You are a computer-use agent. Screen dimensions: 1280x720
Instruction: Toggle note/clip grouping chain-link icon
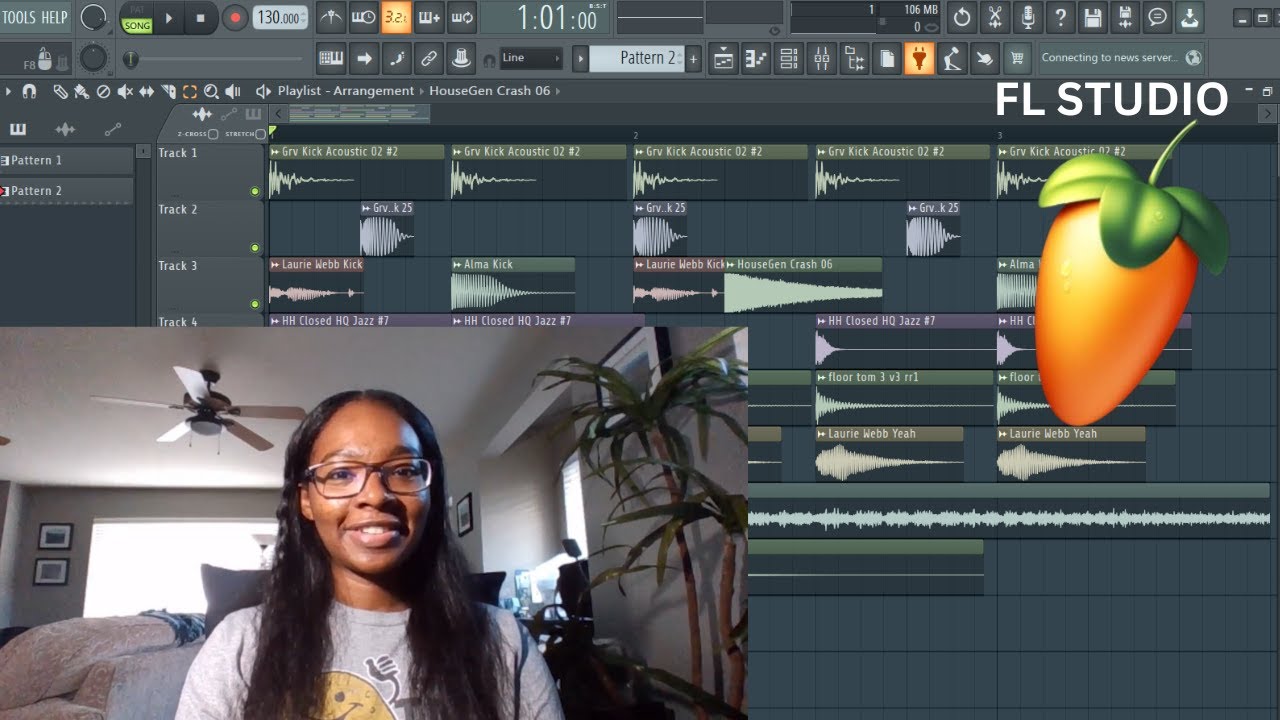[x=429, y=58]
